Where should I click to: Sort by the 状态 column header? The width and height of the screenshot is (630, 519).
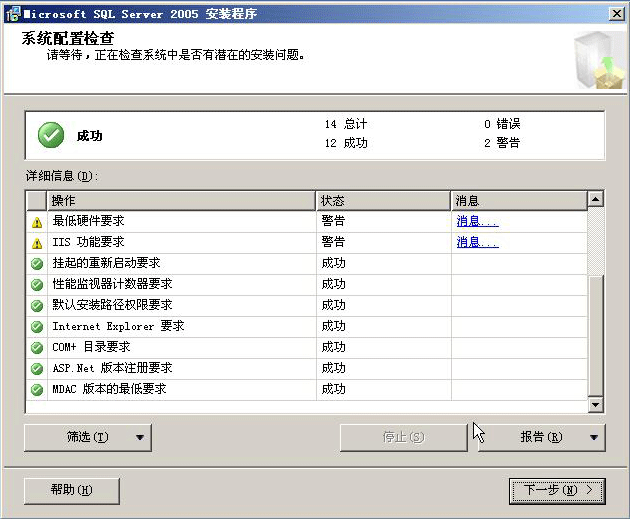point(383,201)
